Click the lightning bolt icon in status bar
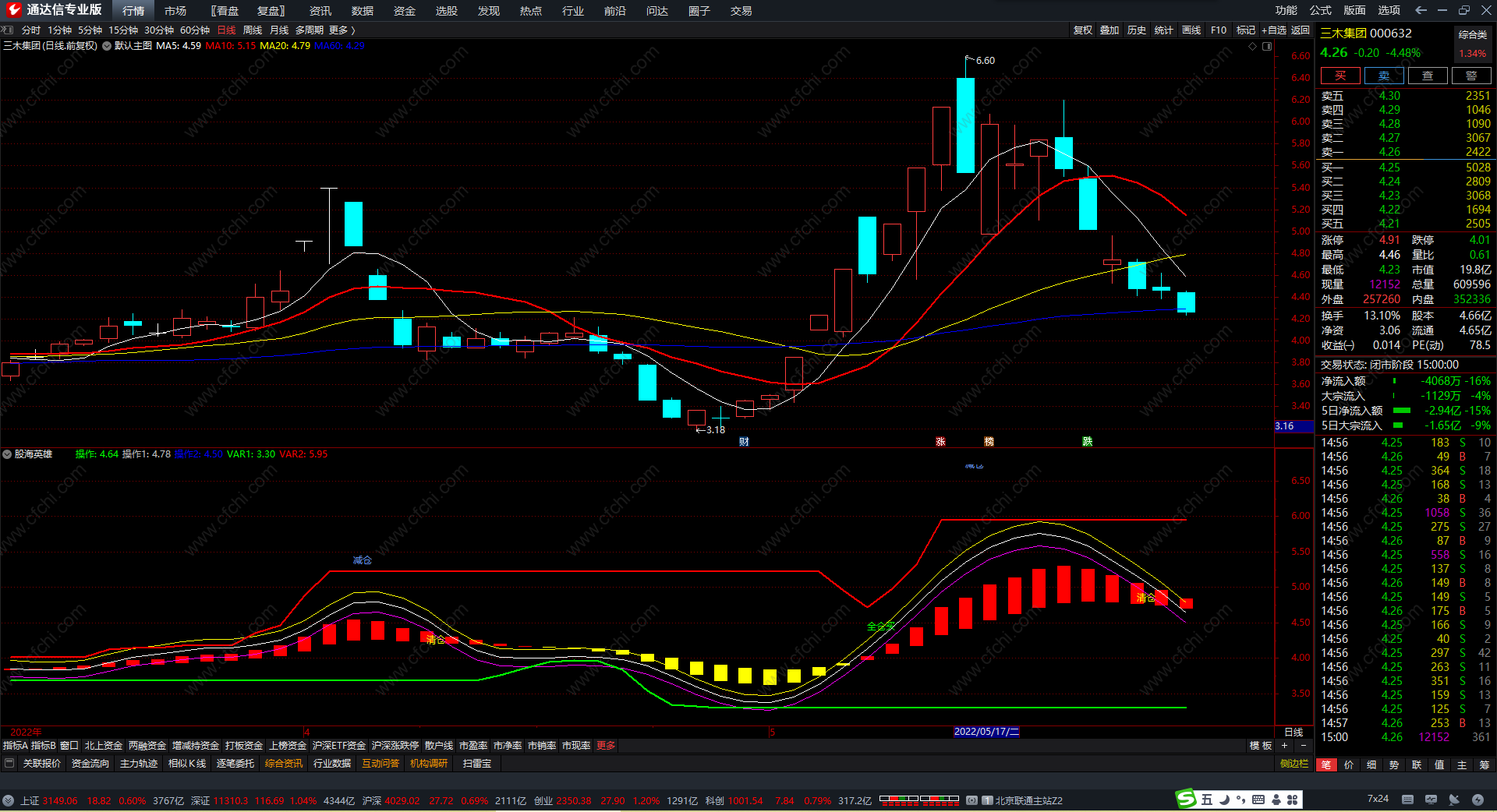1497x812 pixels. pos(1478,800)
